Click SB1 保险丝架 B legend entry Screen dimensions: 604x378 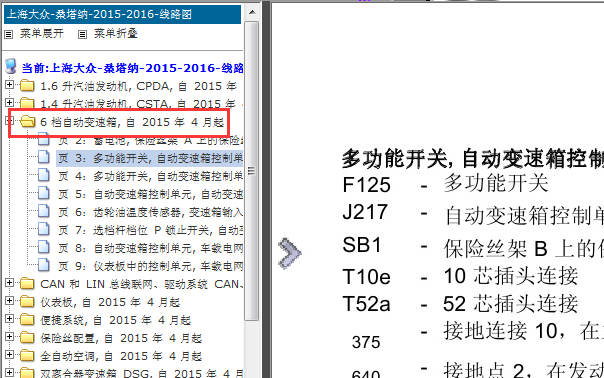[473, 247]
